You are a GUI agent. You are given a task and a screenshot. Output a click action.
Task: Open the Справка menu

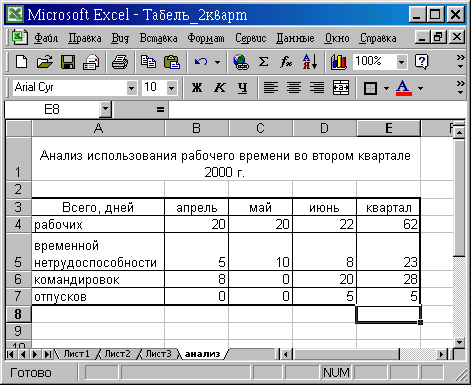click(378, 38)
